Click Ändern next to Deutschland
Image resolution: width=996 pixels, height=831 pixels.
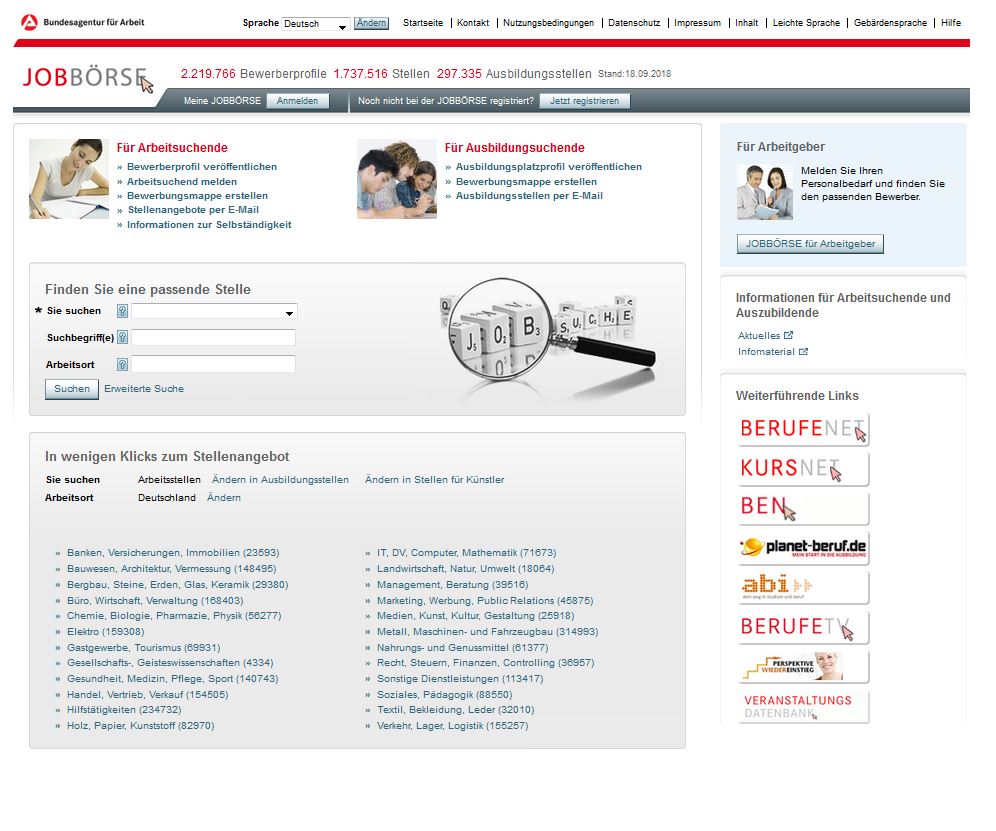pos(224,497)
